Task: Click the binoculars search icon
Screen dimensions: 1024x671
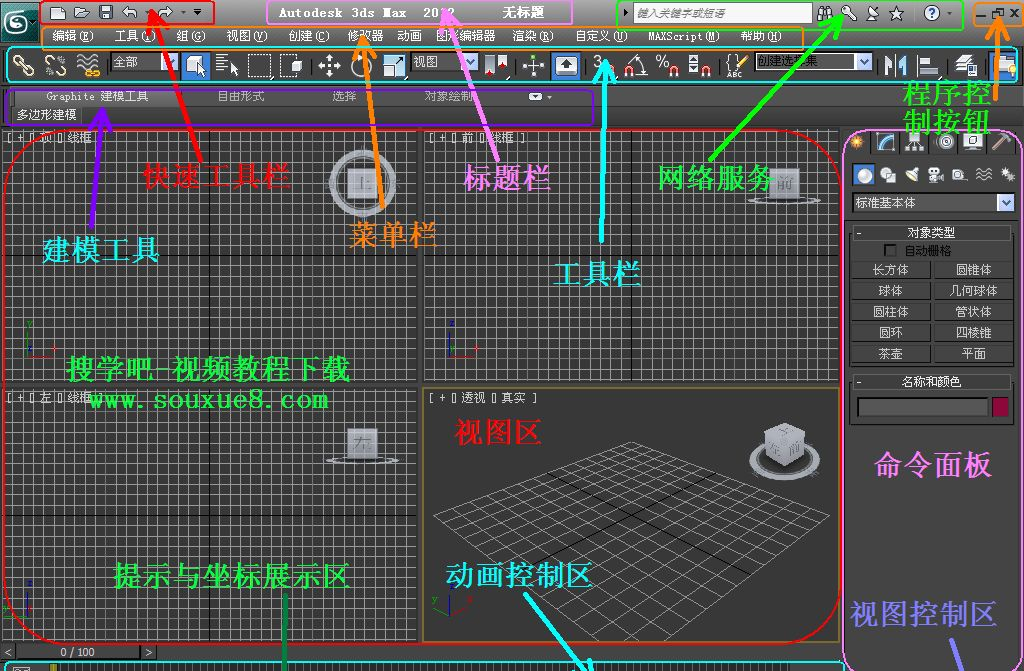Action: coord(824,12)
